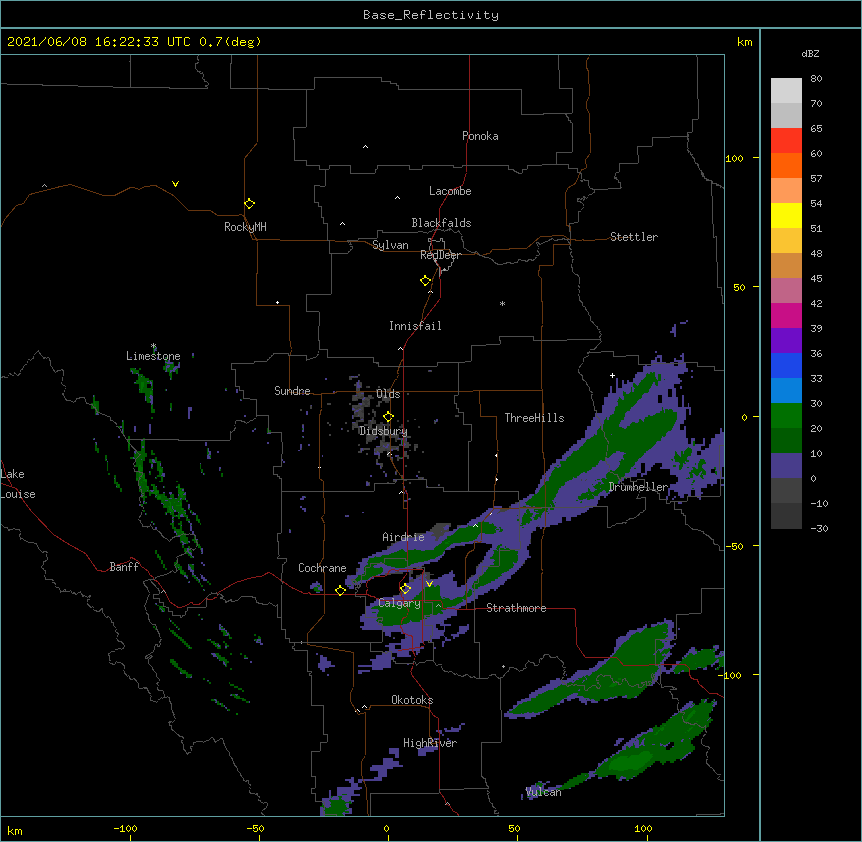Image resolution: width=862 pixels, height=842 pixels.
Task: Click the white plus marker north of Drumheller
Action: click(x=612, y=375)
